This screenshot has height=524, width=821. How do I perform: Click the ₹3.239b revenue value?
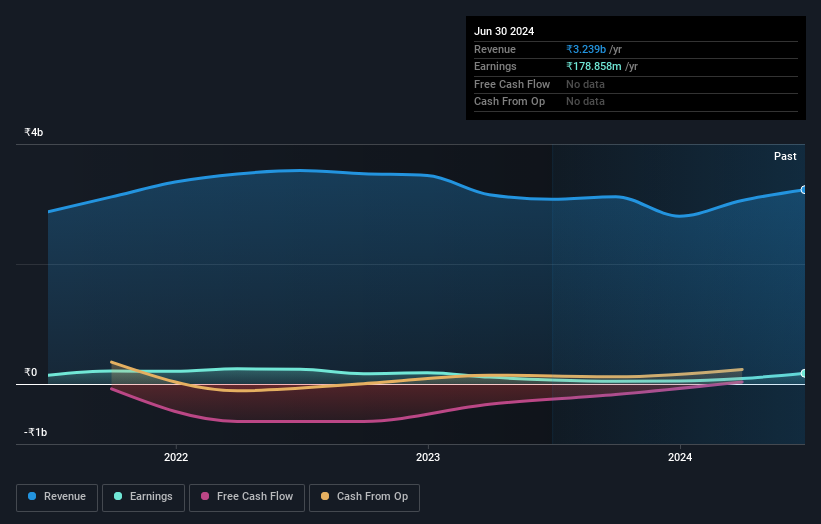point(586,49)
